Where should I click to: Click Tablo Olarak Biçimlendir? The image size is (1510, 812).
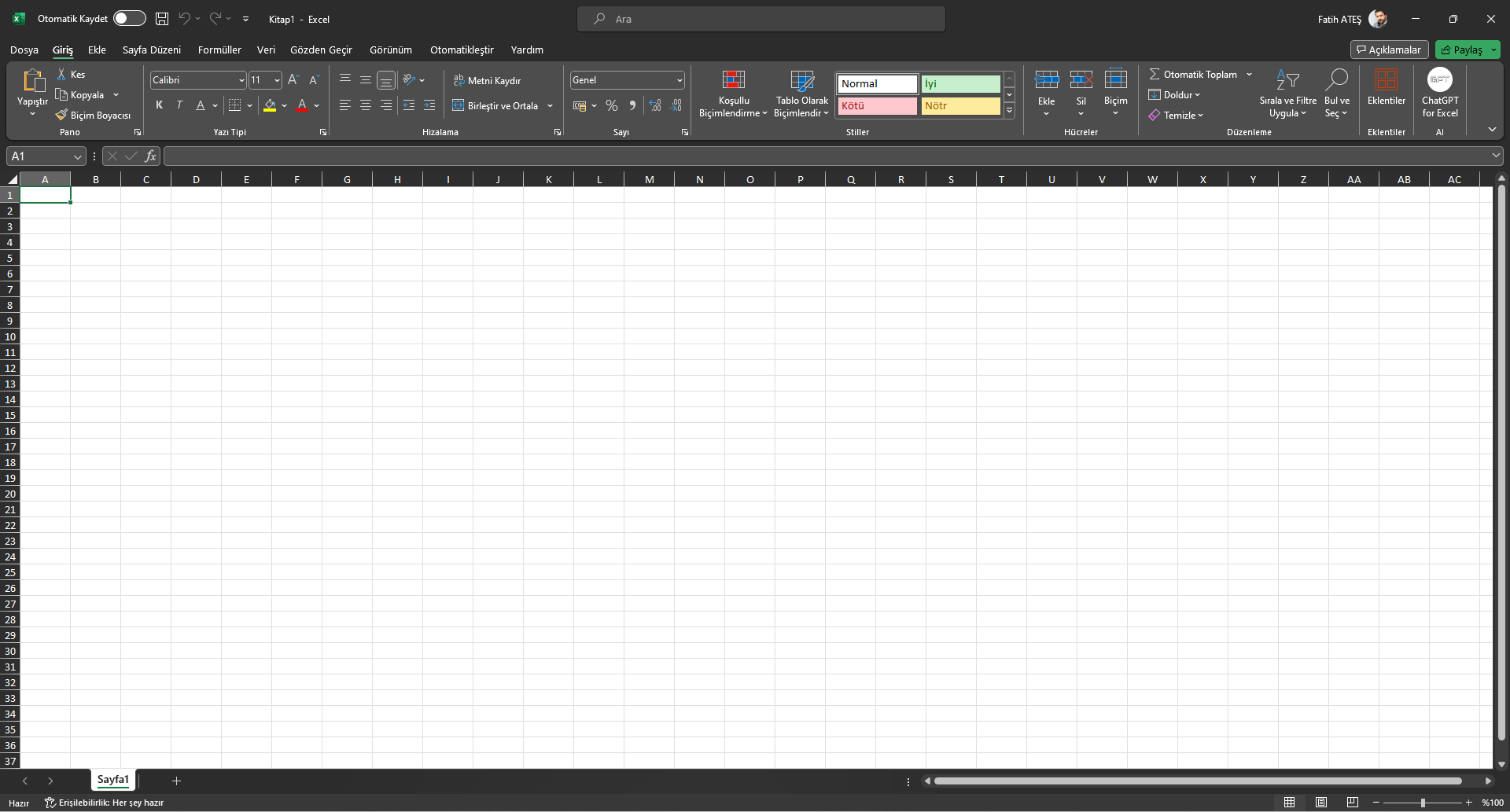[801, 93]
